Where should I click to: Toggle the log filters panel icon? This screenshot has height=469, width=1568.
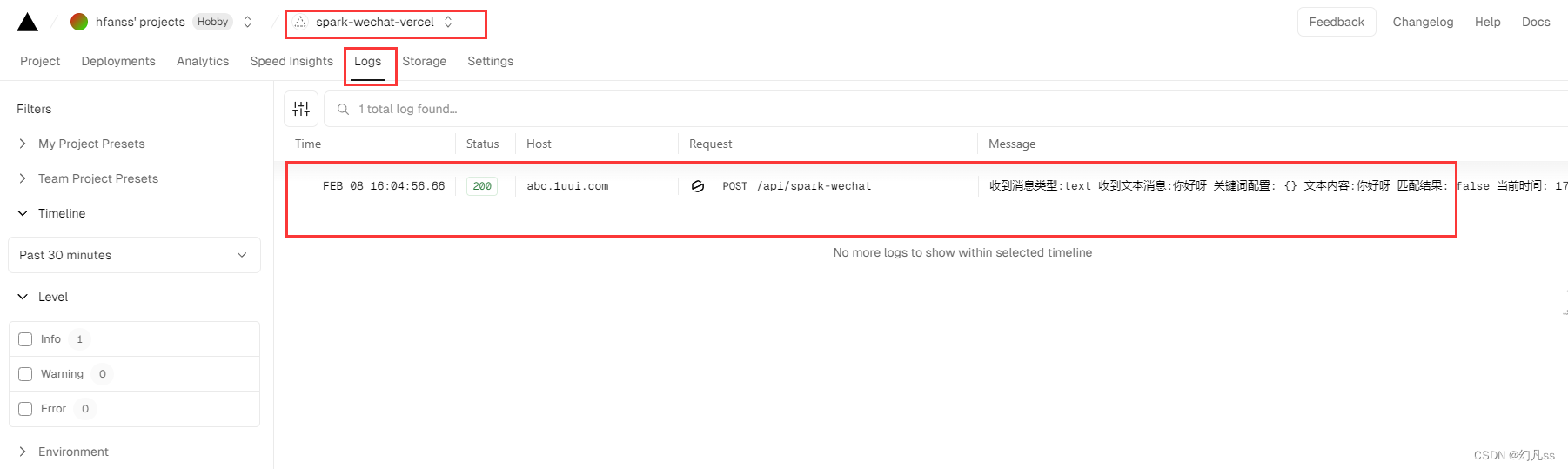pyautogui.click(x=301, y=109)
